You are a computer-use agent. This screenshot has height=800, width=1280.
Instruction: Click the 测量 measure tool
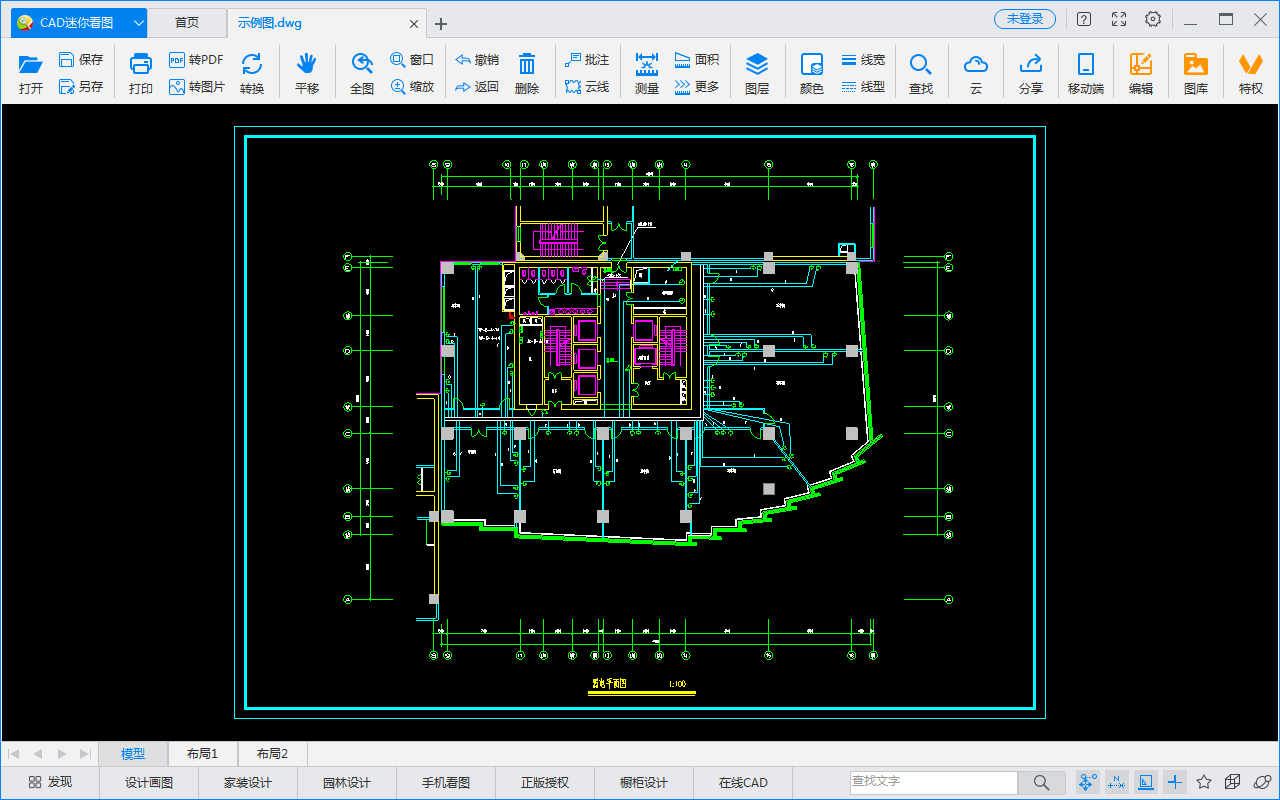click(647, 72)
